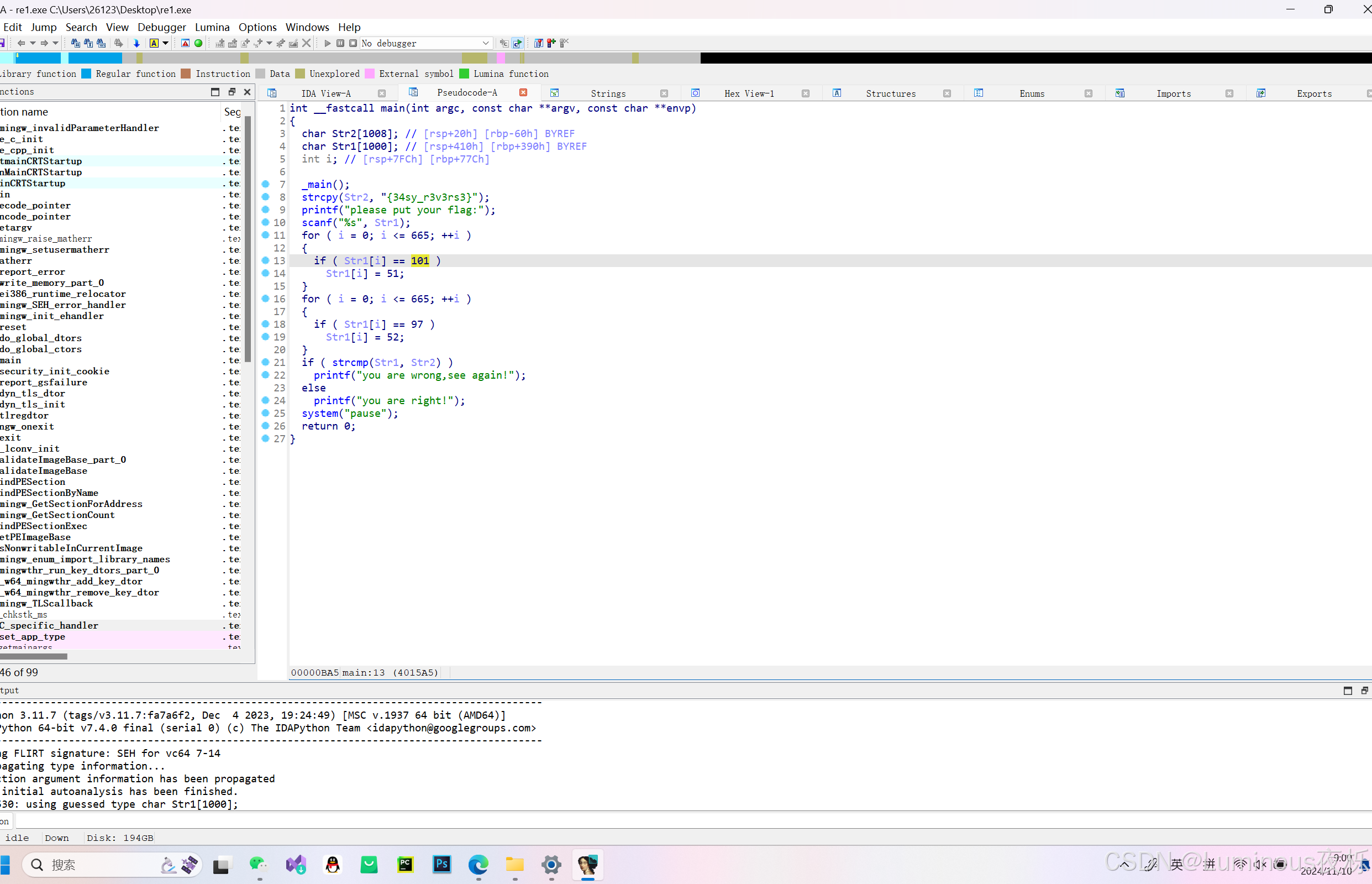The height and width of the screenshot is (884, 1372).
Task: Toggle breakpoint dot on line 13
Action: pos(266,260)
